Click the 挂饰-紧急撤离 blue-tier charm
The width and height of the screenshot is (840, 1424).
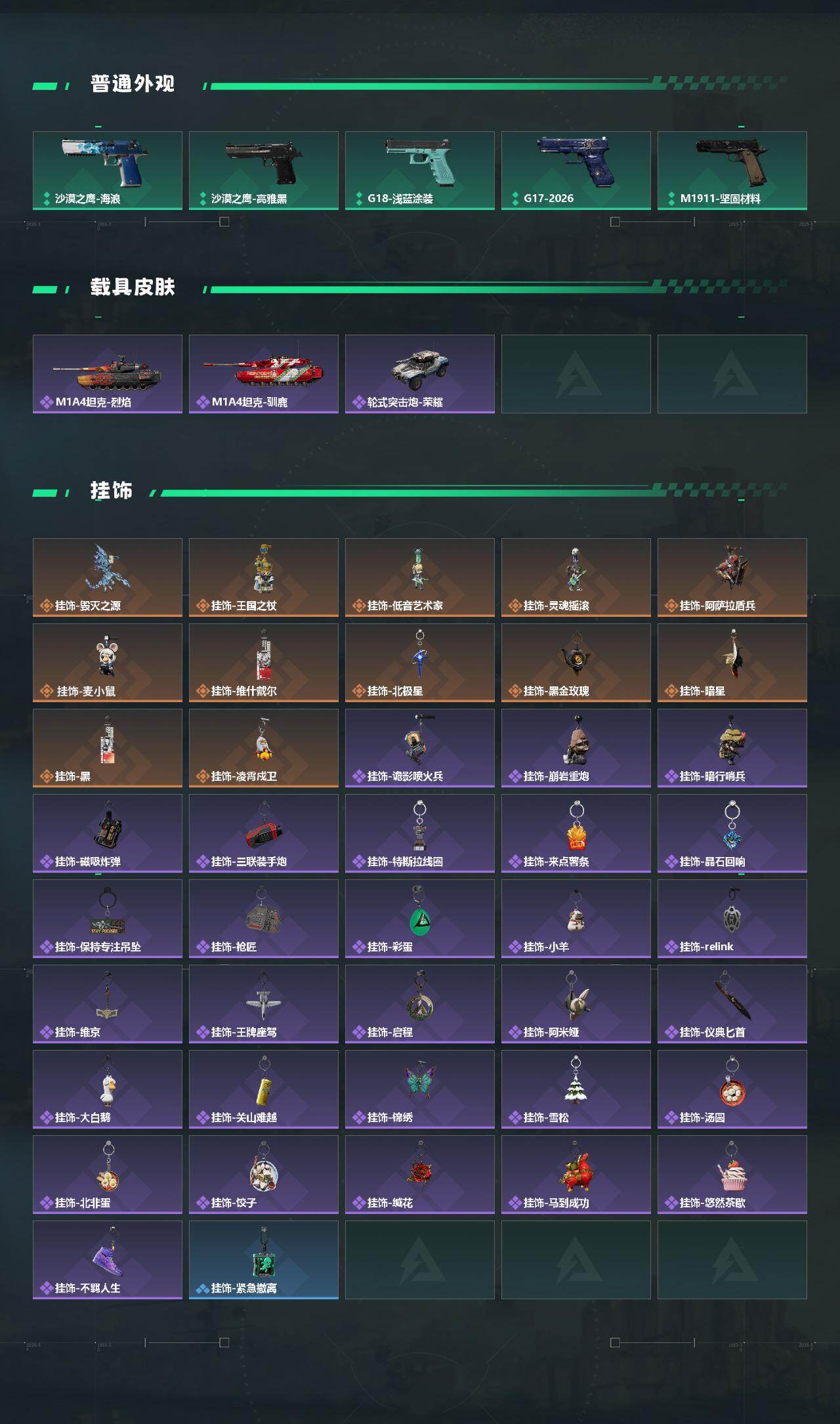pos(264,1260)
